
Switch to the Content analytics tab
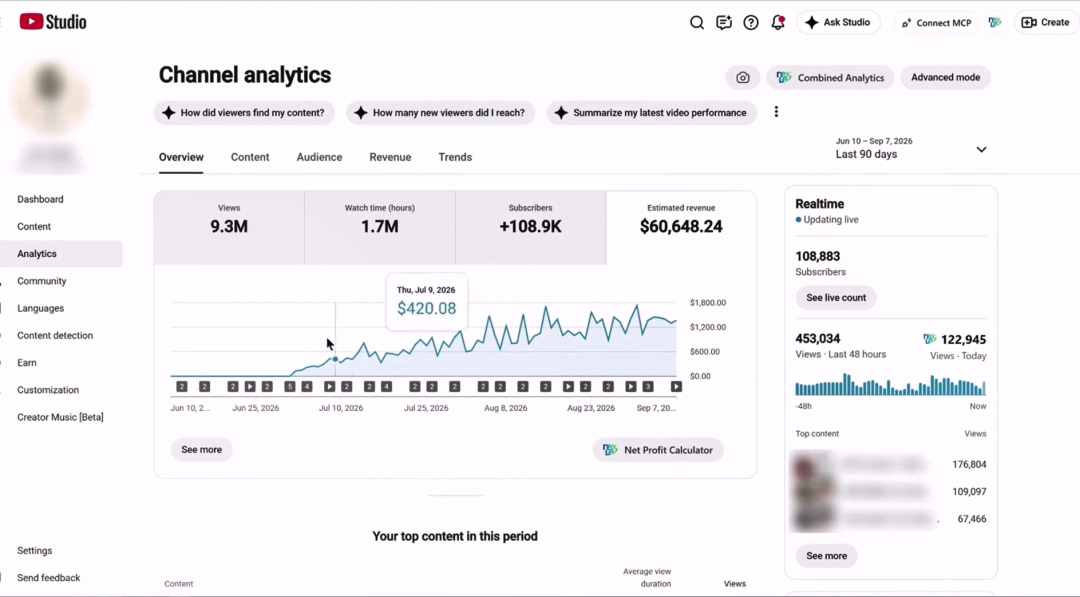tap(250, 157)
